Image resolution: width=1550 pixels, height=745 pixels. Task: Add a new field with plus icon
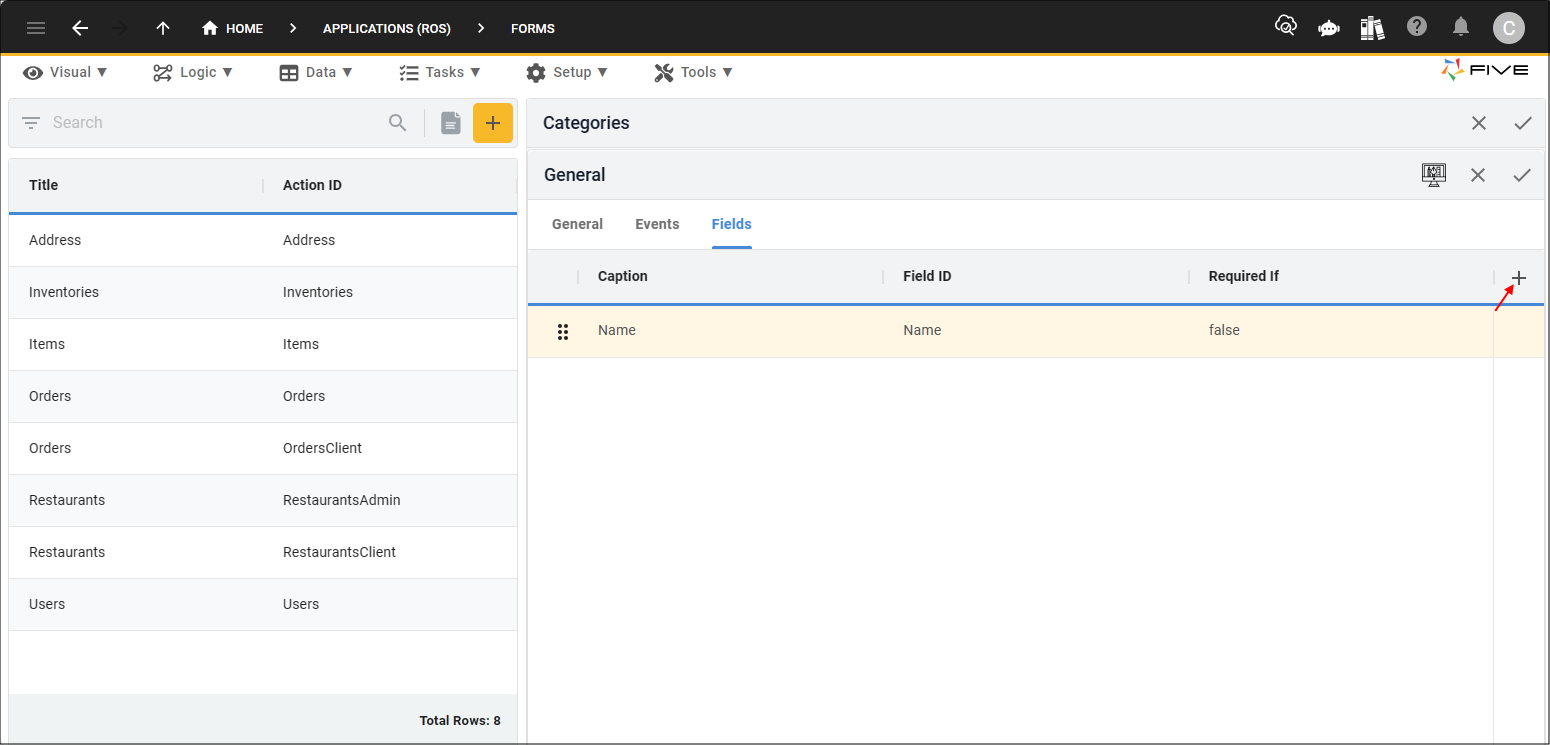[x=1519, y=278]
